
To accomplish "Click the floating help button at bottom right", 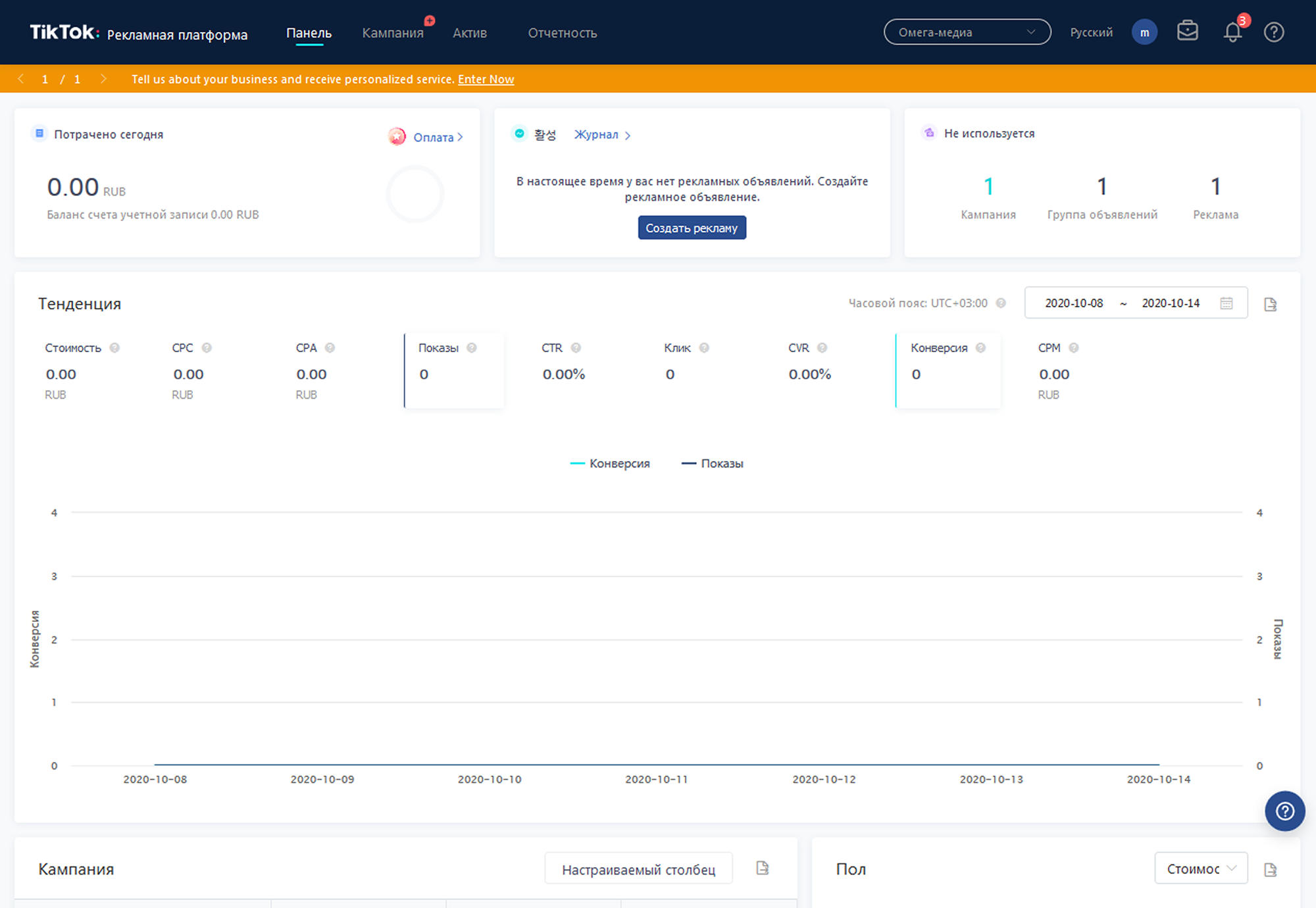I will tap(1284, 811).
